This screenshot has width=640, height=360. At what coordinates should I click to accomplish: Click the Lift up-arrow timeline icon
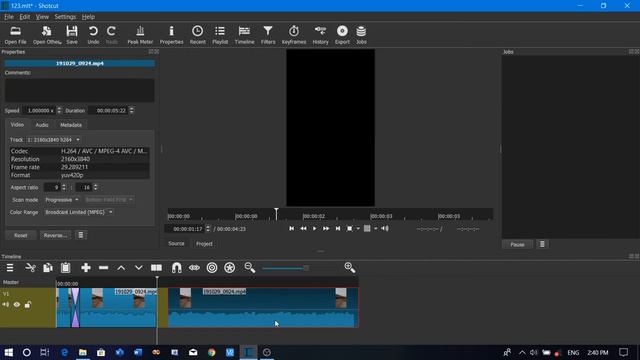pos(121,268)
